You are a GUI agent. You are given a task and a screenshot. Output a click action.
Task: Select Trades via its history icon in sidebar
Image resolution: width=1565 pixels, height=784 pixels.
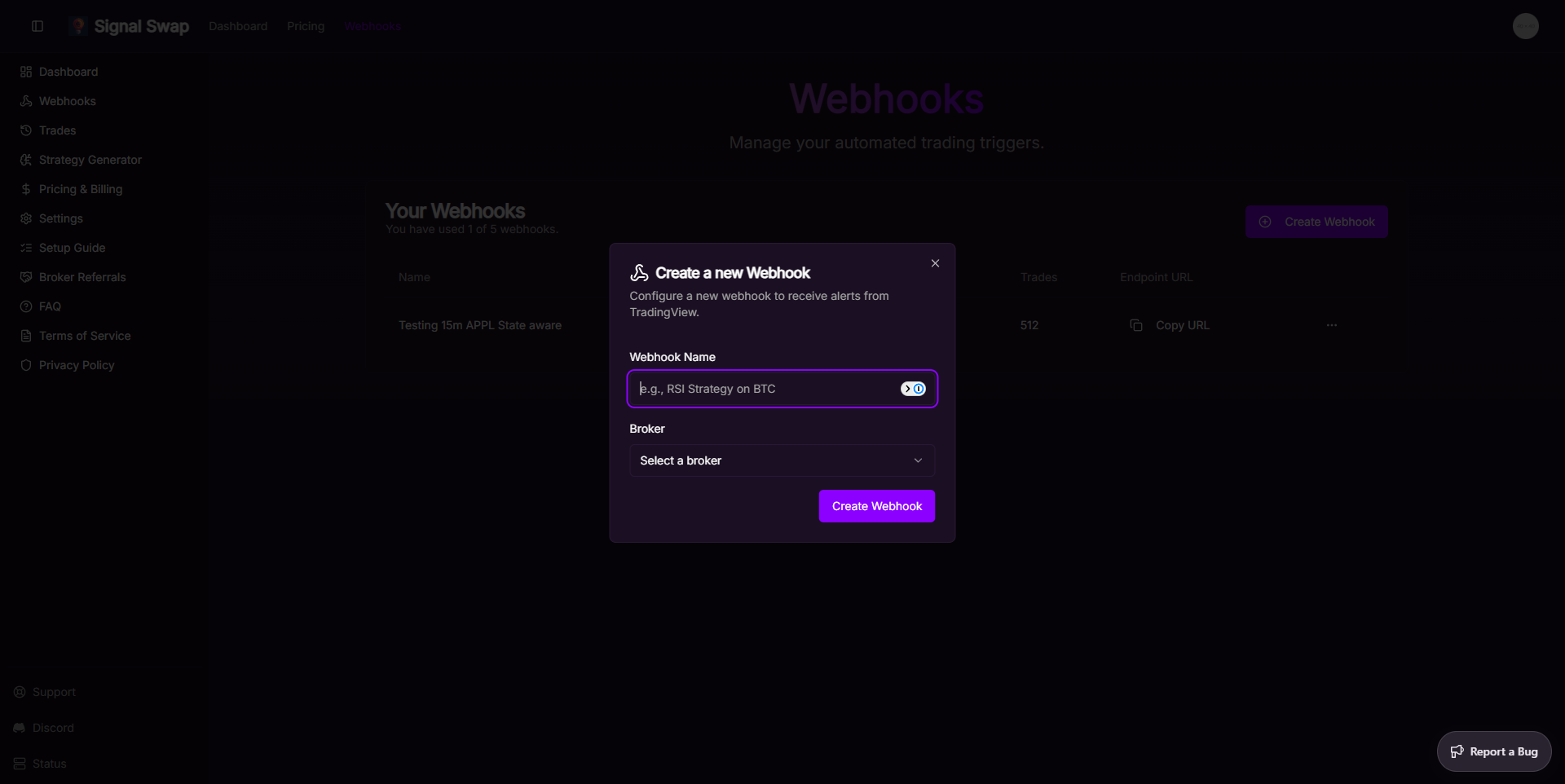[x=25, y=130]
